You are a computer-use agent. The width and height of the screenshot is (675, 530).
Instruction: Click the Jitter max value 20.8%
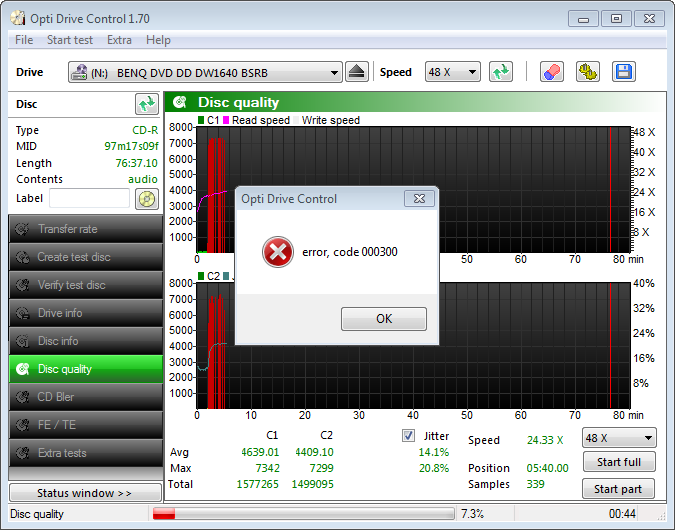(x=434, y=468)
